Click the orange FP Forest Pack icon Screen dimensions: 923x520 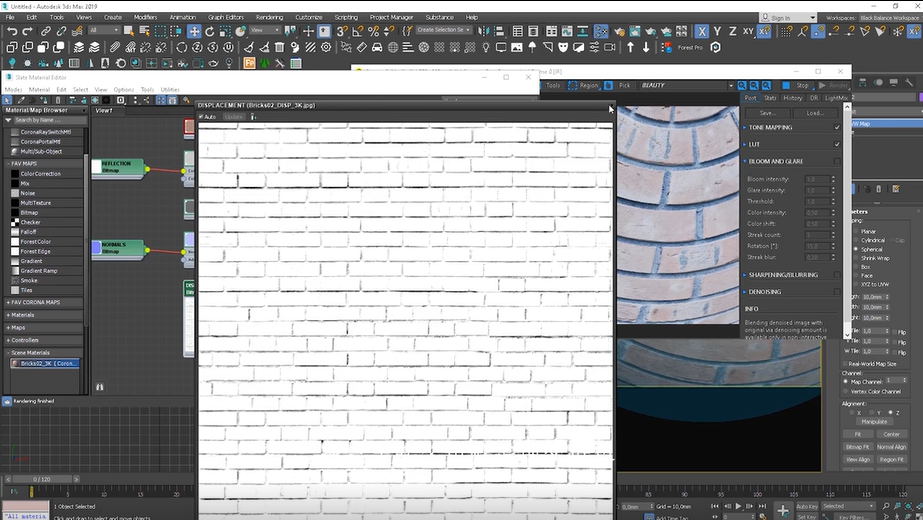point(249,63)
